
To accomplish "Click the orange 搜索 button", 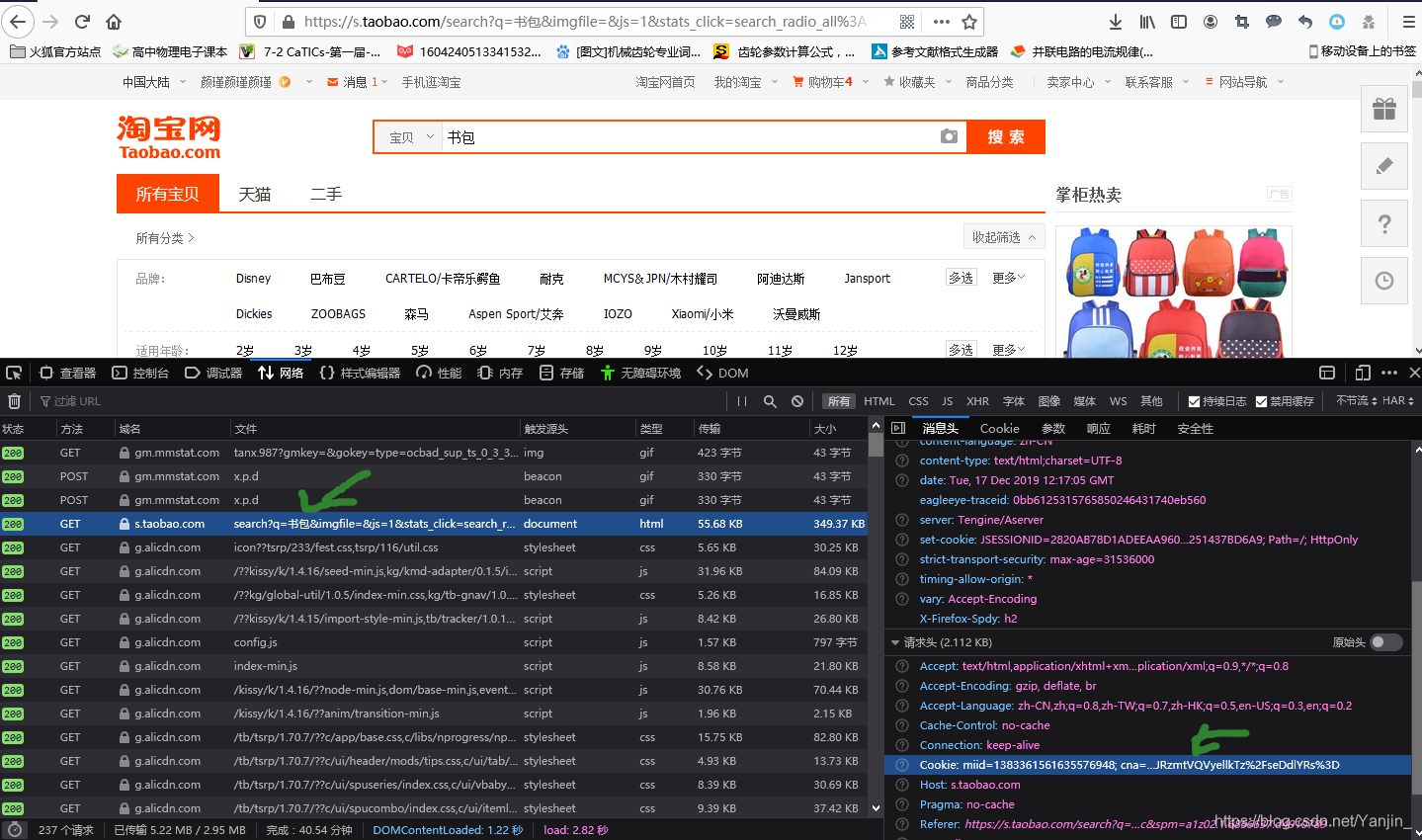I will 1005,137.
